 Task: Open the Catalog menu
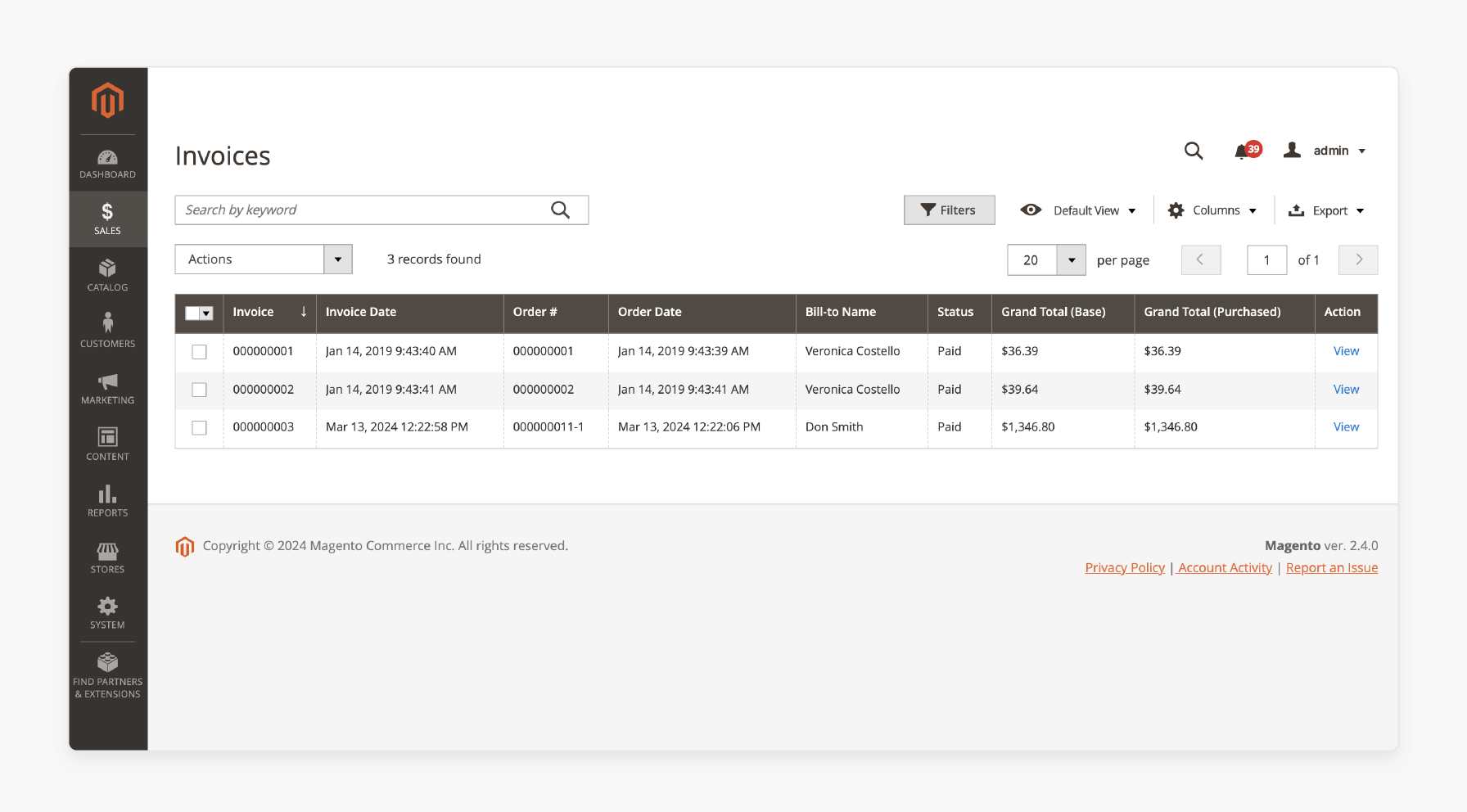tap(108, 276)
